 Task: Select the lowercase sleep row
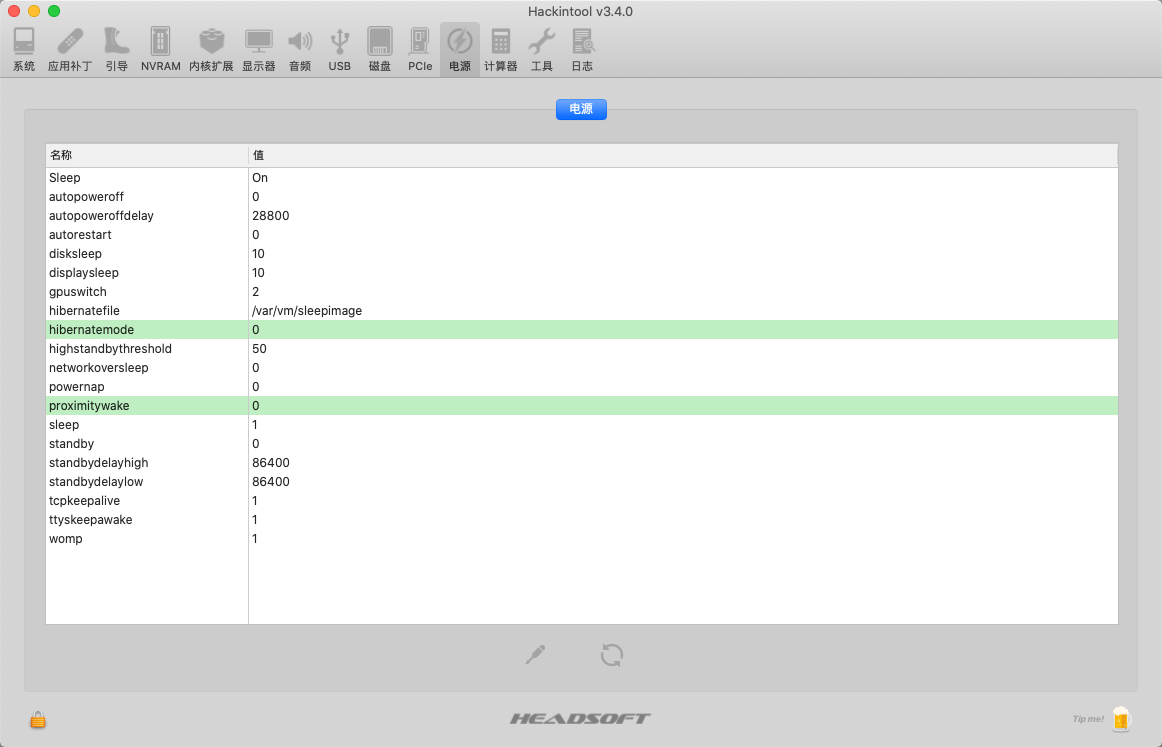pos(582,425)
